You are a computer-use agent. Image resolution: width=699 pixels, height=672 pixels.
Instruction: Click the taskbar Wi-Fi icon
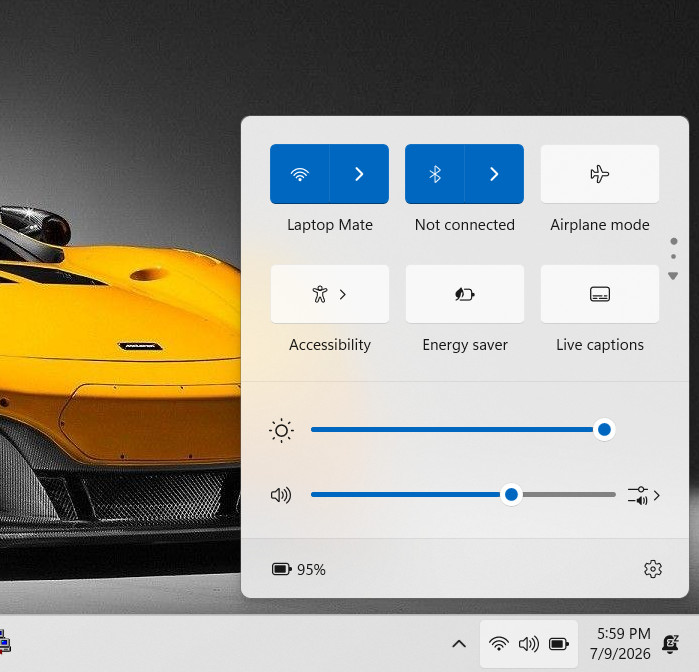[499, 644]
